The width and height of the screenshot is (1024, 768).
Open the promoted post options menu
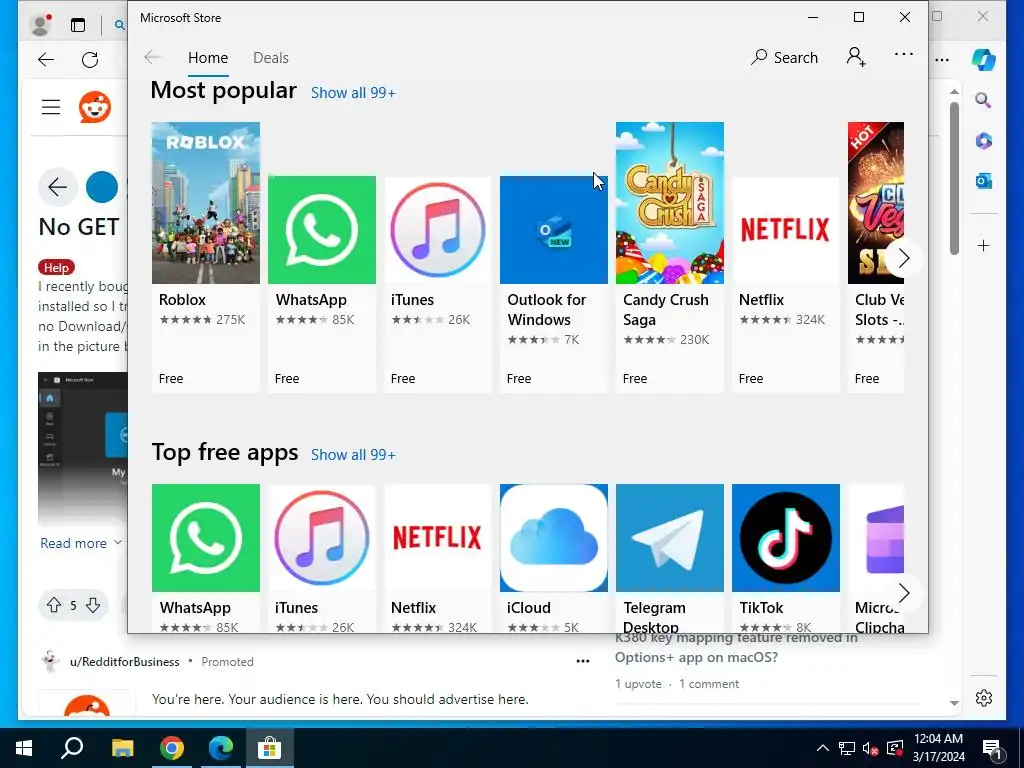click(583, 662)
